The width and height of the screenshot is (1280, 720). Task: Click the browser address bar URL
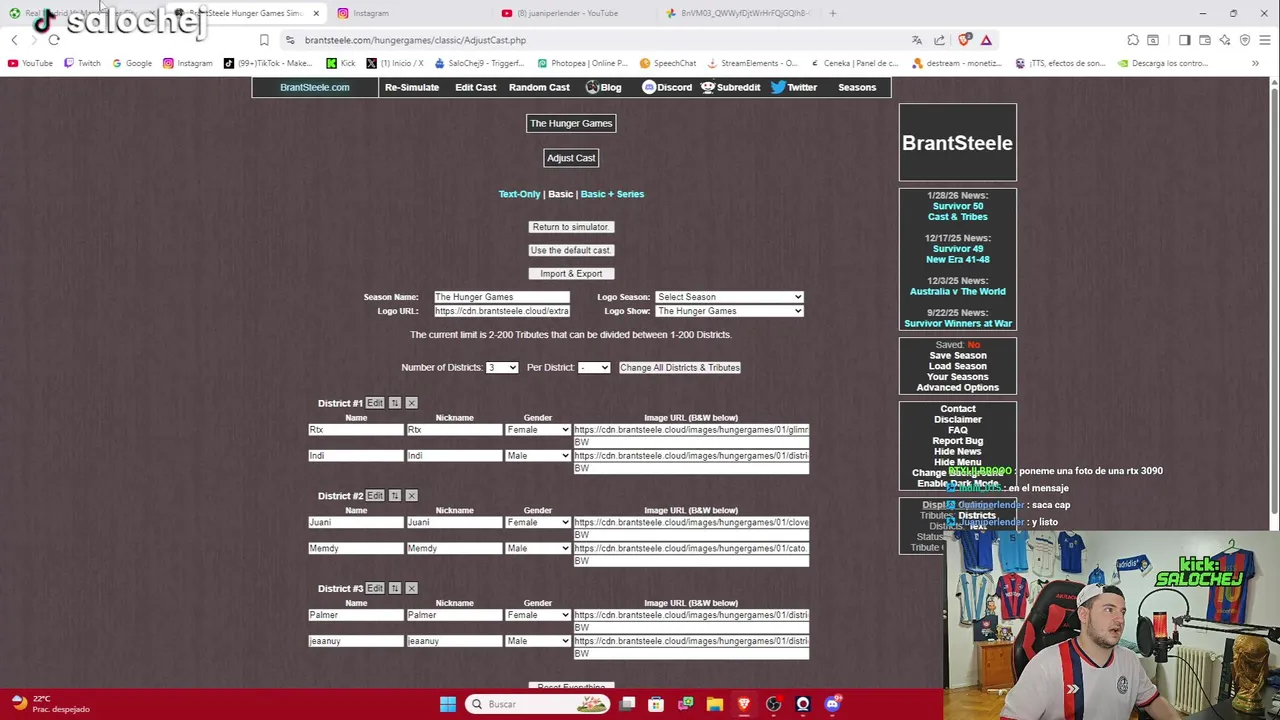click(x=415, y=40)
